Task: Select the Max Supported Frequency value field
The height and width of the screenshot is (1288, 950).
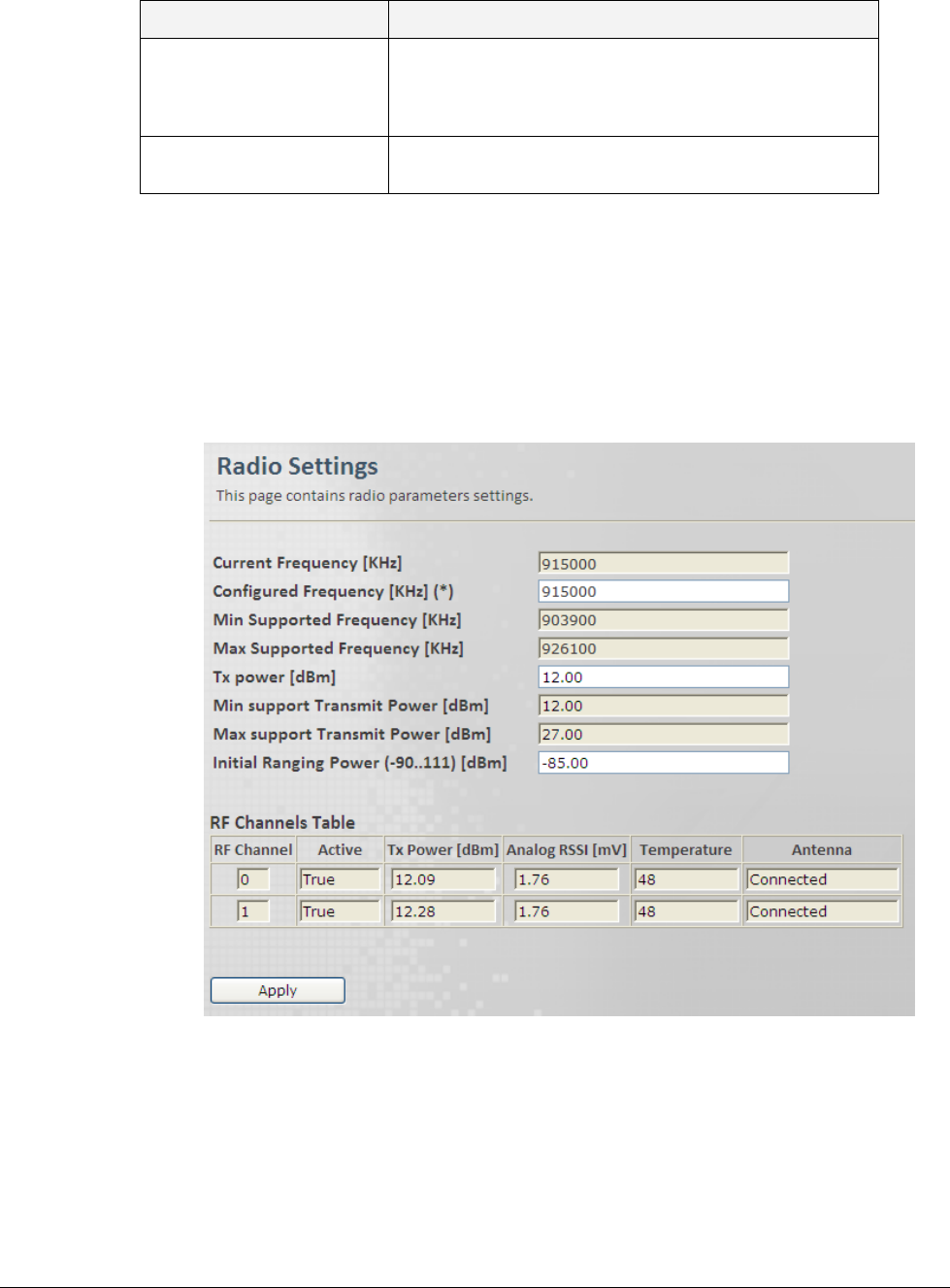Action: (664, 648)
